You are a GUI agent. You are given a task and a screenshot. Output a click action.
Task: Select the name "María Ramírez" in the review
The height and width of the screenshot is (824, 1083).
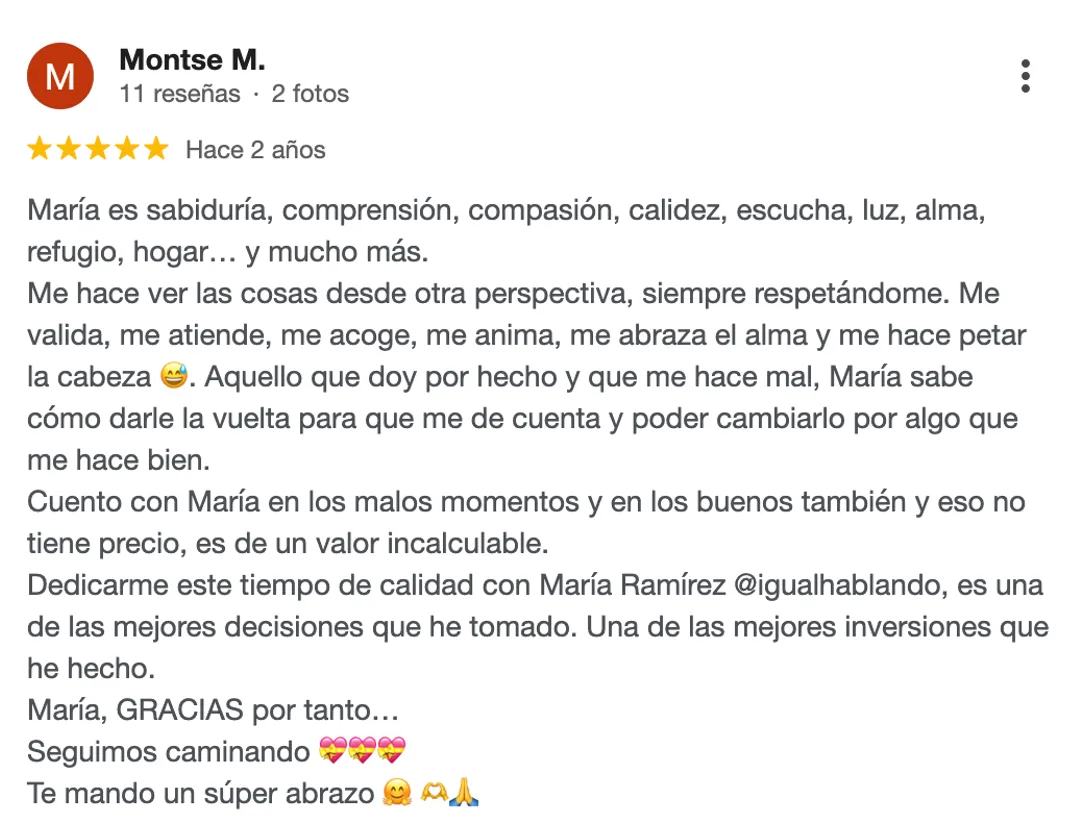point(633,585)
